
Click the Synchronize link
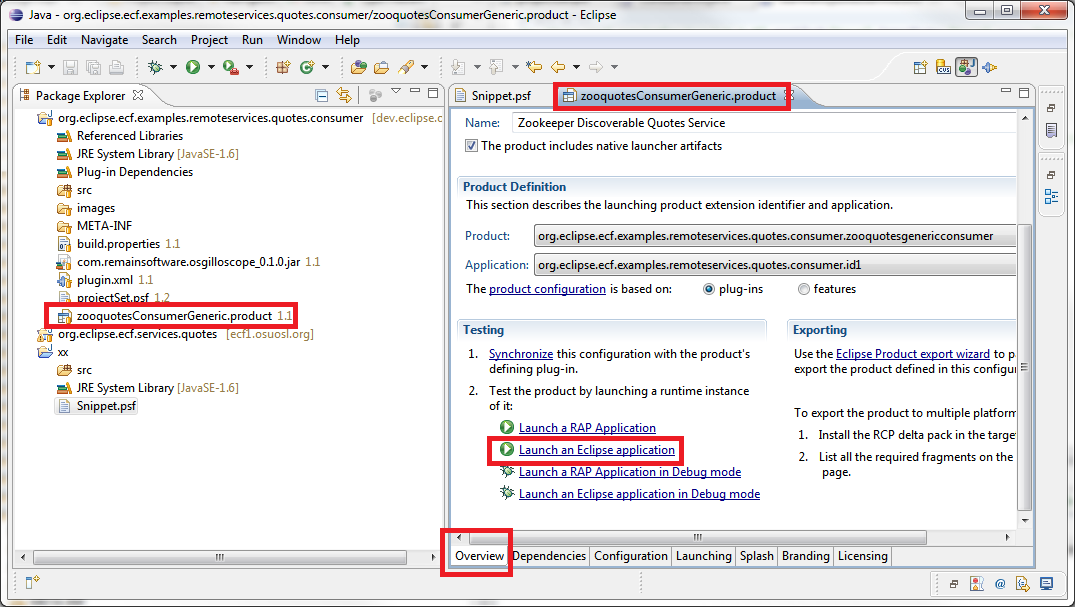[520, 354]
